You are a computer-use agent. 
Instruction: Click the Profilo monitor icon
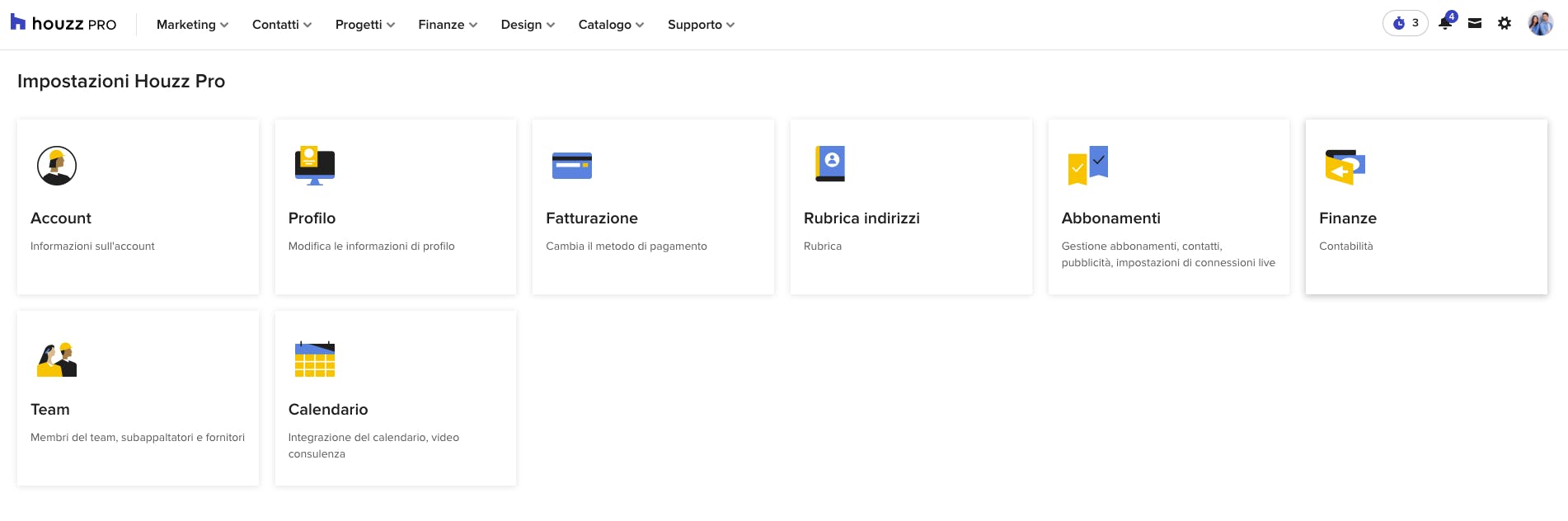pyautogui.click(x=315, y=166)
